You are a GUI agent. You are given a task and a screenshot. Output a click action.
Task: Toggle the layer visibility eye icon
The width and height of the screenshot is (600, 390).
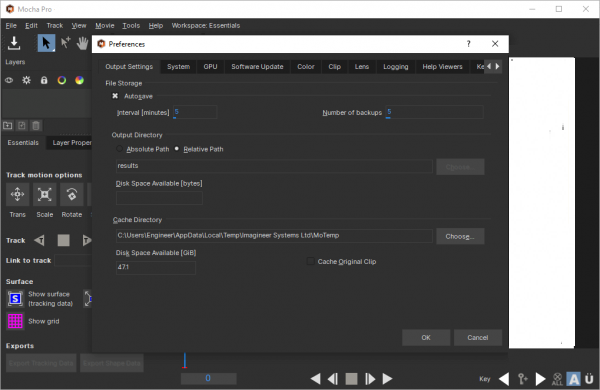(x=9, y=80)
